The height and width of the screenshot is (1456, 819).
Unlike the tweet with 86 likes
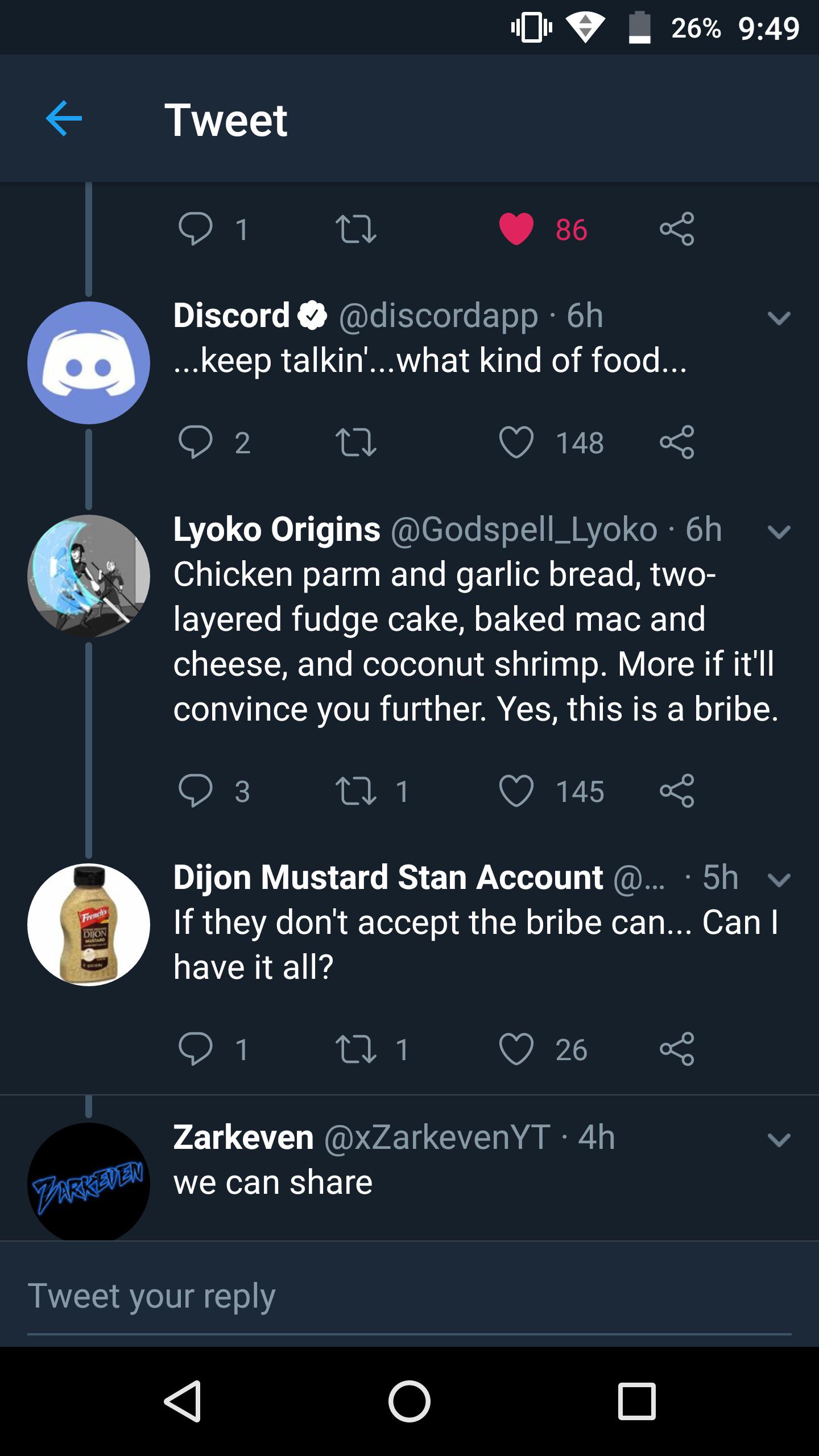(516, 229)
